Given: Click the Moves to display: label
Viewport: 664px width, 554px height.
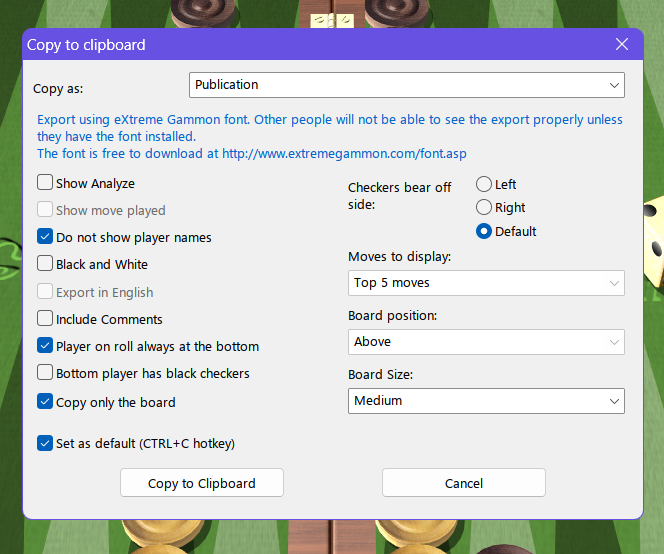Looking at the screenshot, I should tap(399, 257).
